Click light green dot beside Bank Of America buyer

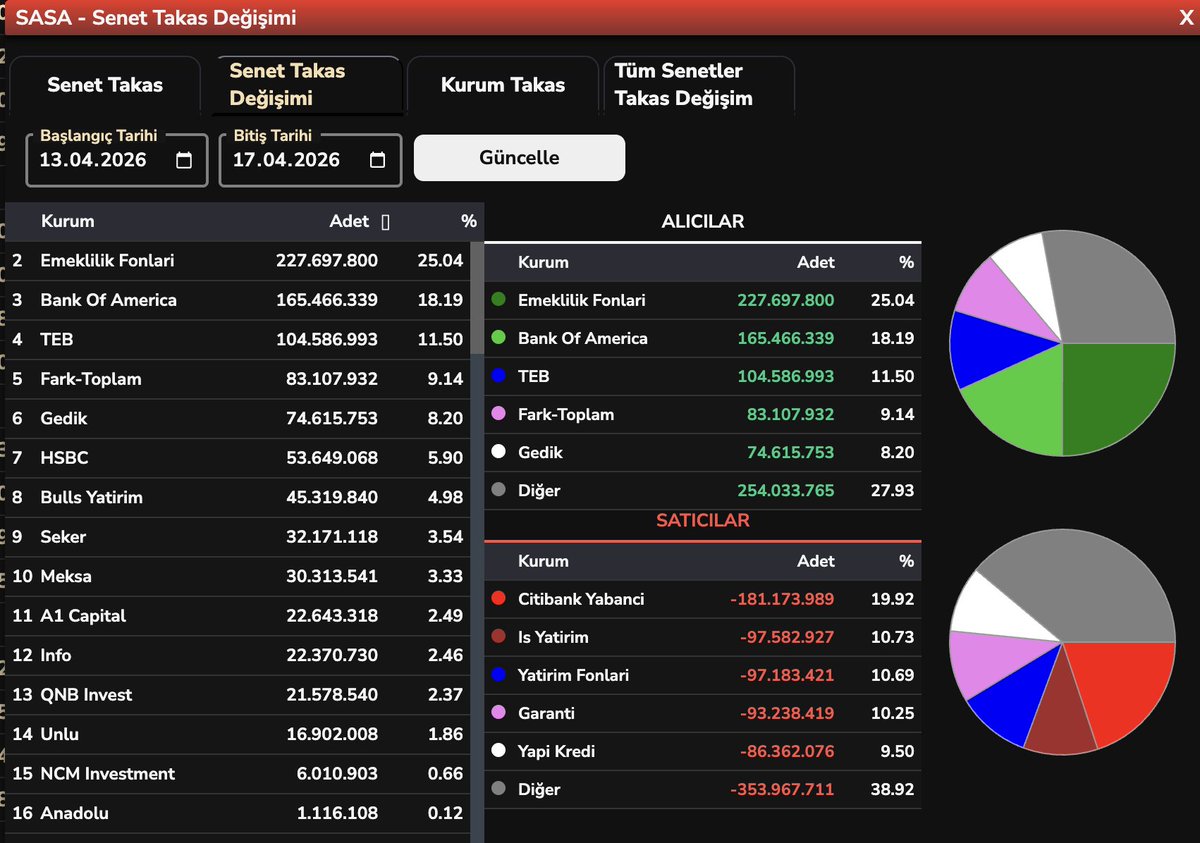[498, 338]
